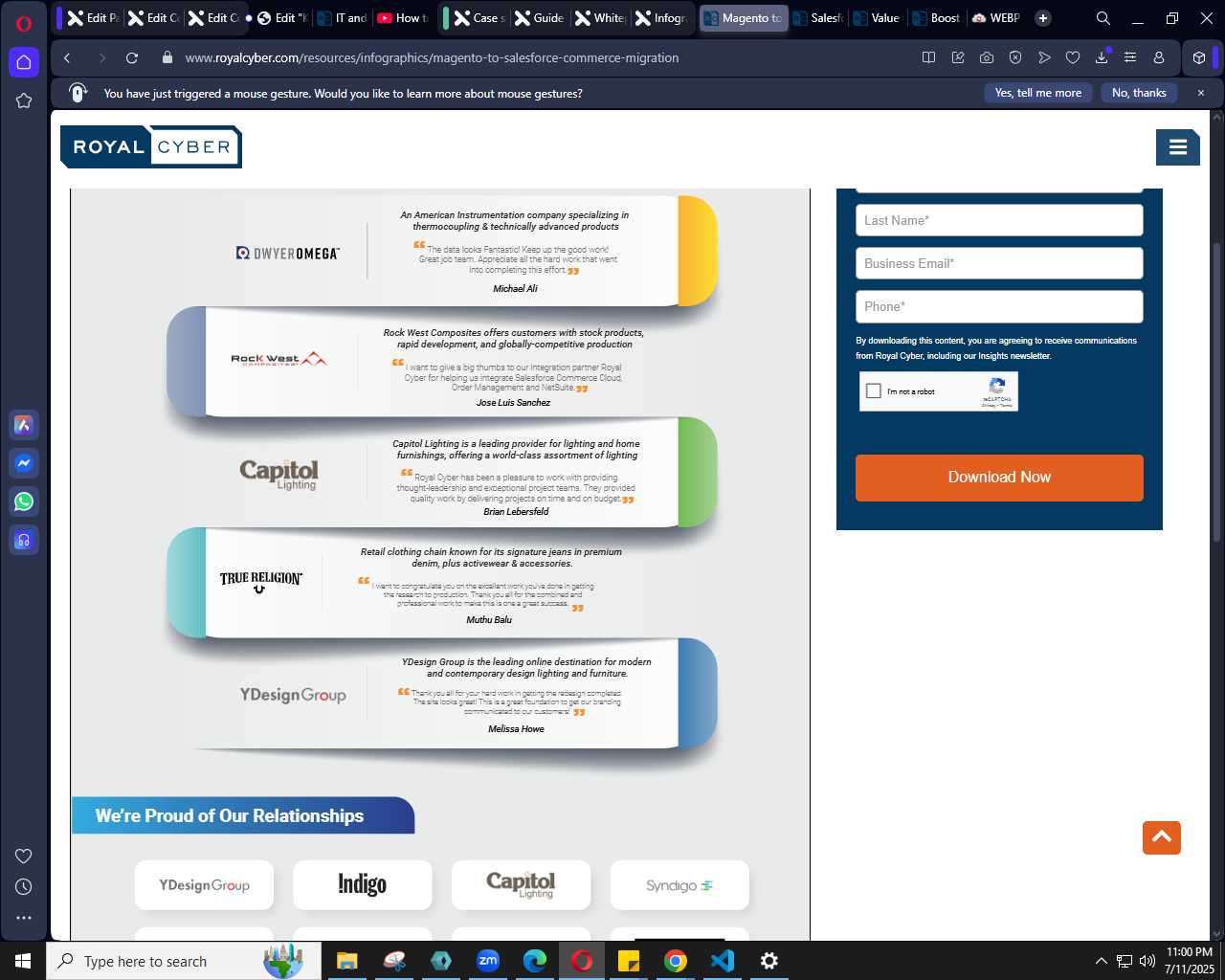This screenshot has width=1225, height=980.
Task: Open the music player sidebar icon
Action: pyautogui.click(x=24, y=540)
